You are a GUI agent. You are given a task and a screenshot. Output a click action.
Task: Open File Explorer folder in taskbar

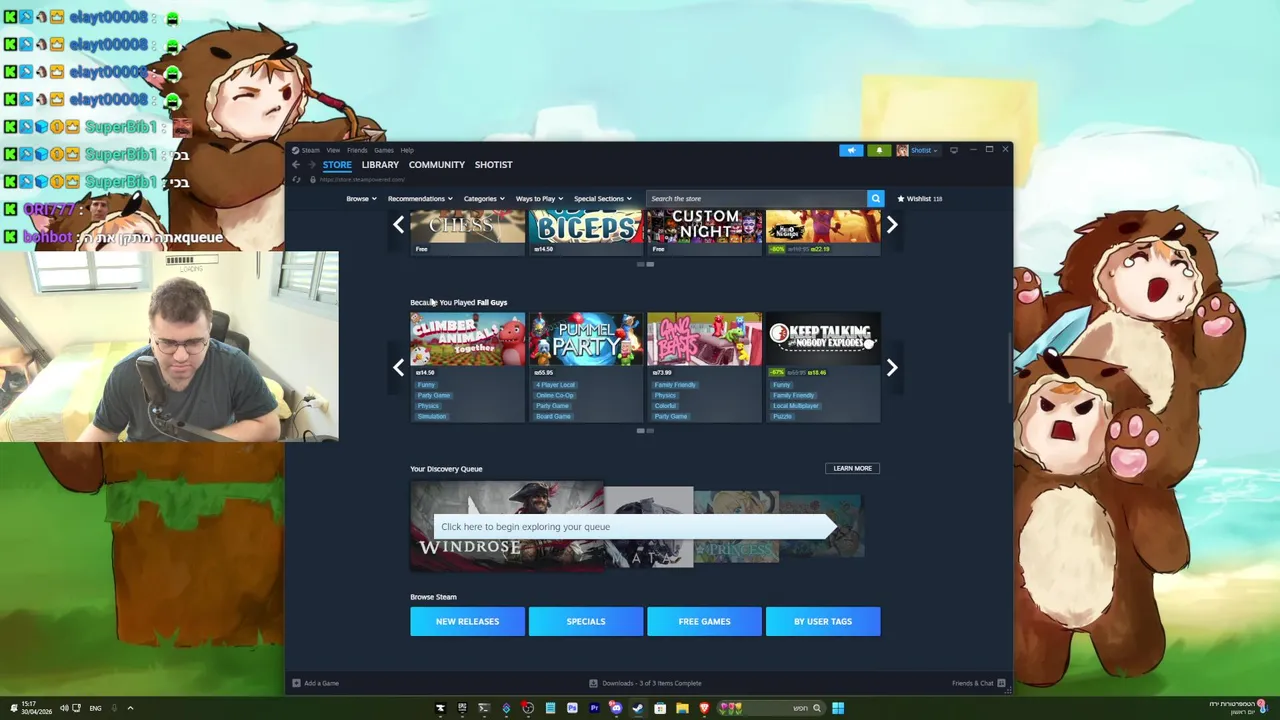coord(682,708)
